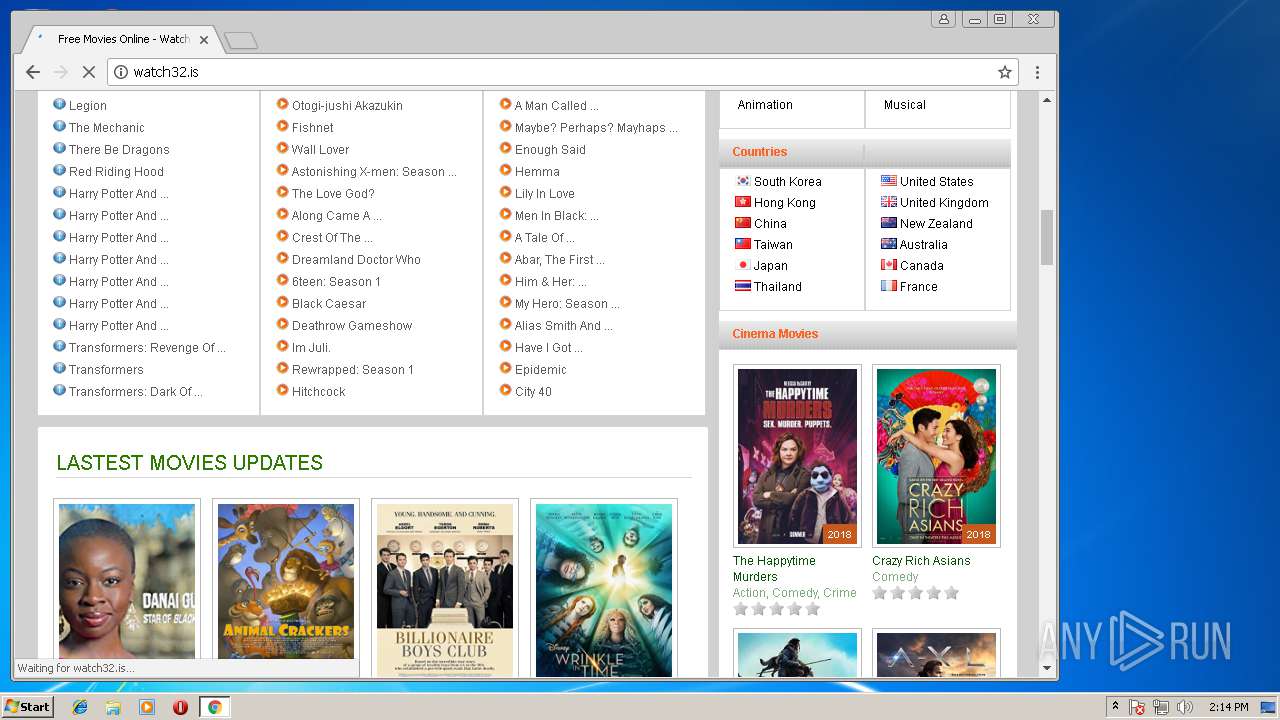1280x720 pixels.
Task: Open the Musical genre link
Action: click(x=905, y=105)
